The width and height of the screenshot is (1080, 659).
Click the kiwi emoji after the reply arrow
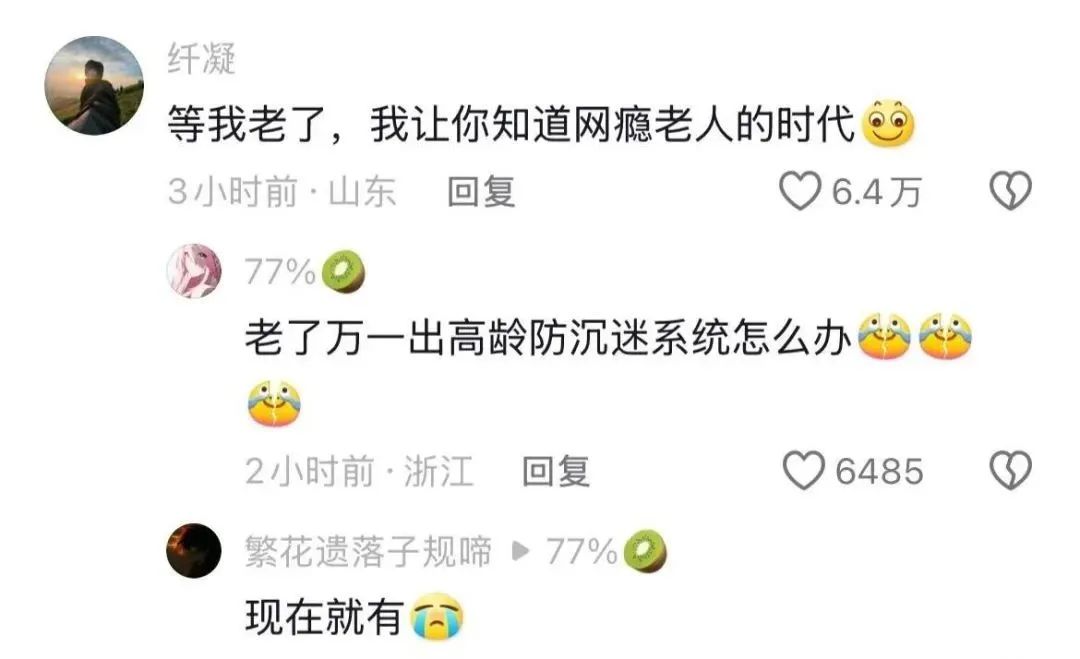click(x=645, y=551)
